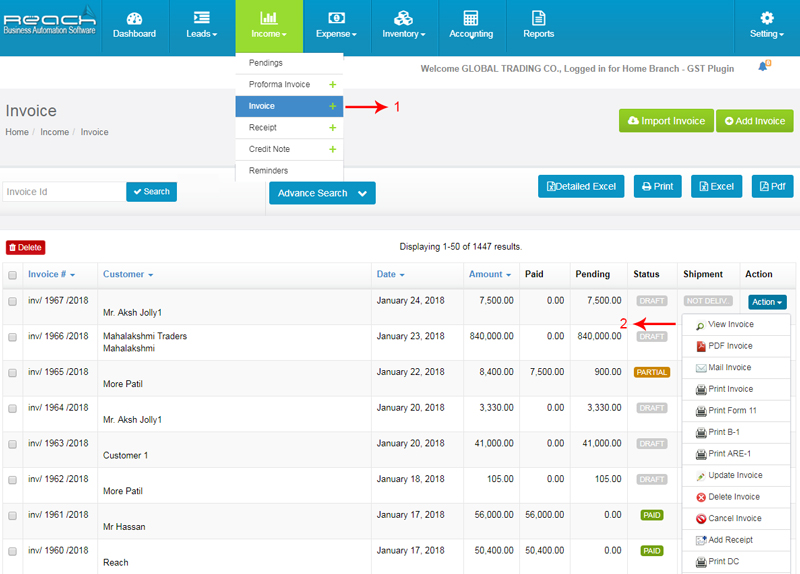The image size is (800, 574).
Task: Click the Print B-1 printer icon
Action: [701, 433]
